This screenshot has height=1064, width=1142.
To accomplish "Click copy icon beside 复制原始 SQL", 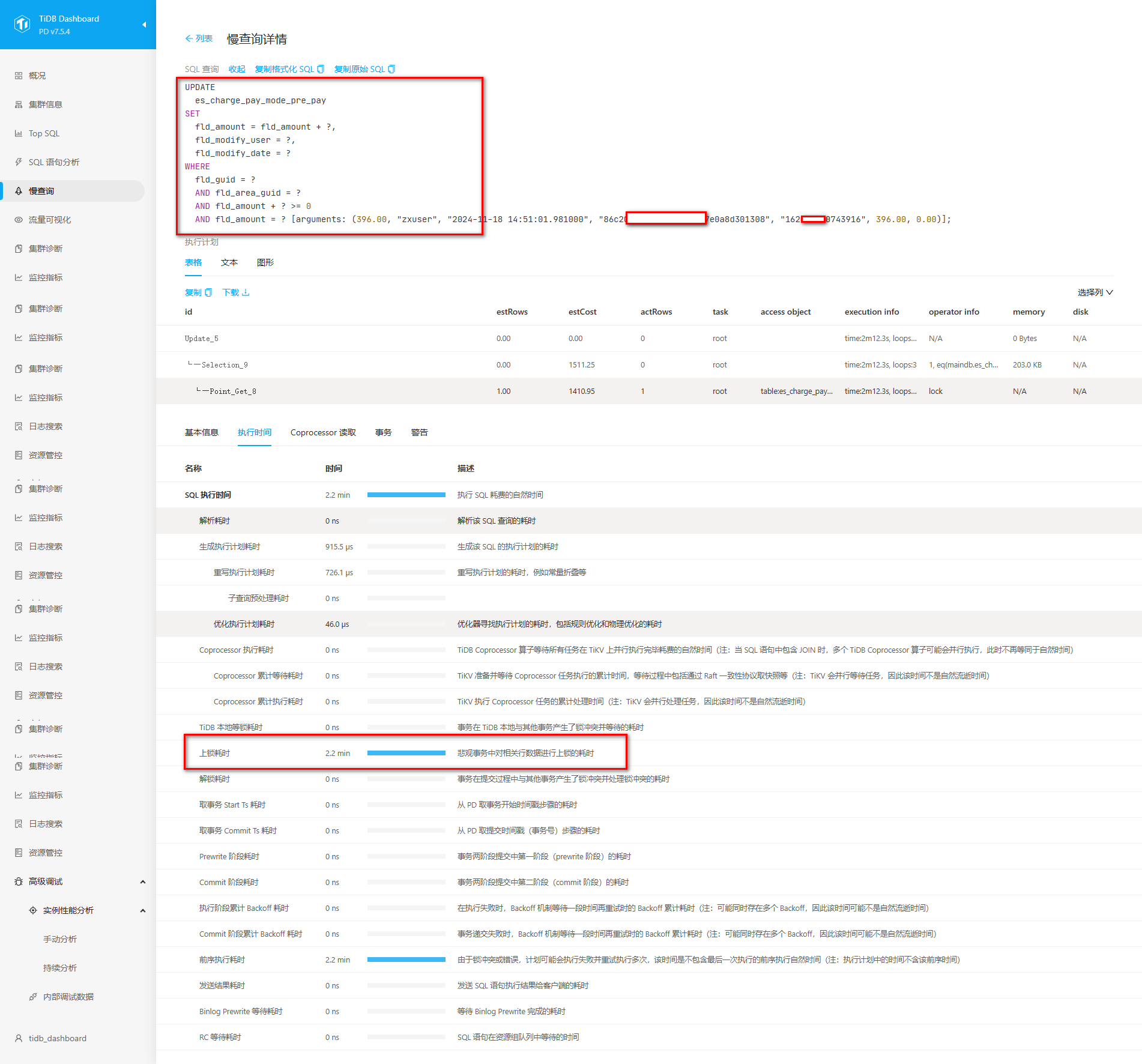I will coord(391,69).
